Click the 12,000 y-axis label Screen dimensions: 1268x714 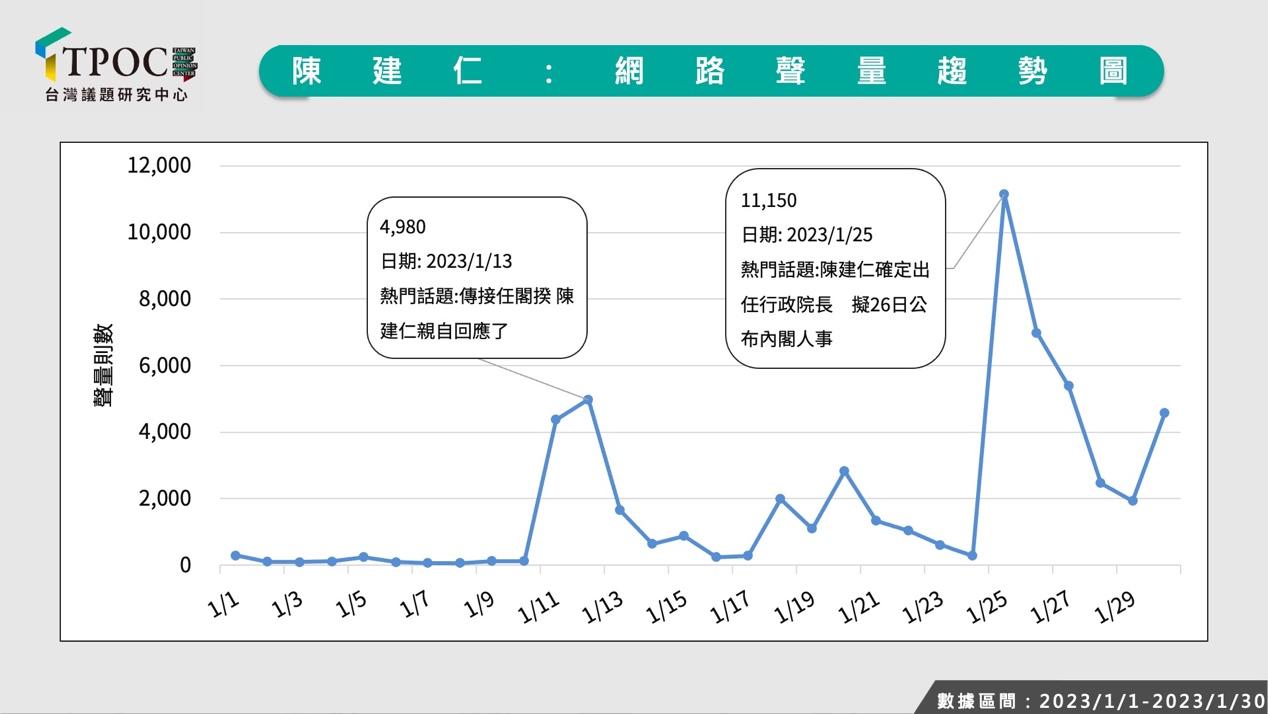coord(159,165)
